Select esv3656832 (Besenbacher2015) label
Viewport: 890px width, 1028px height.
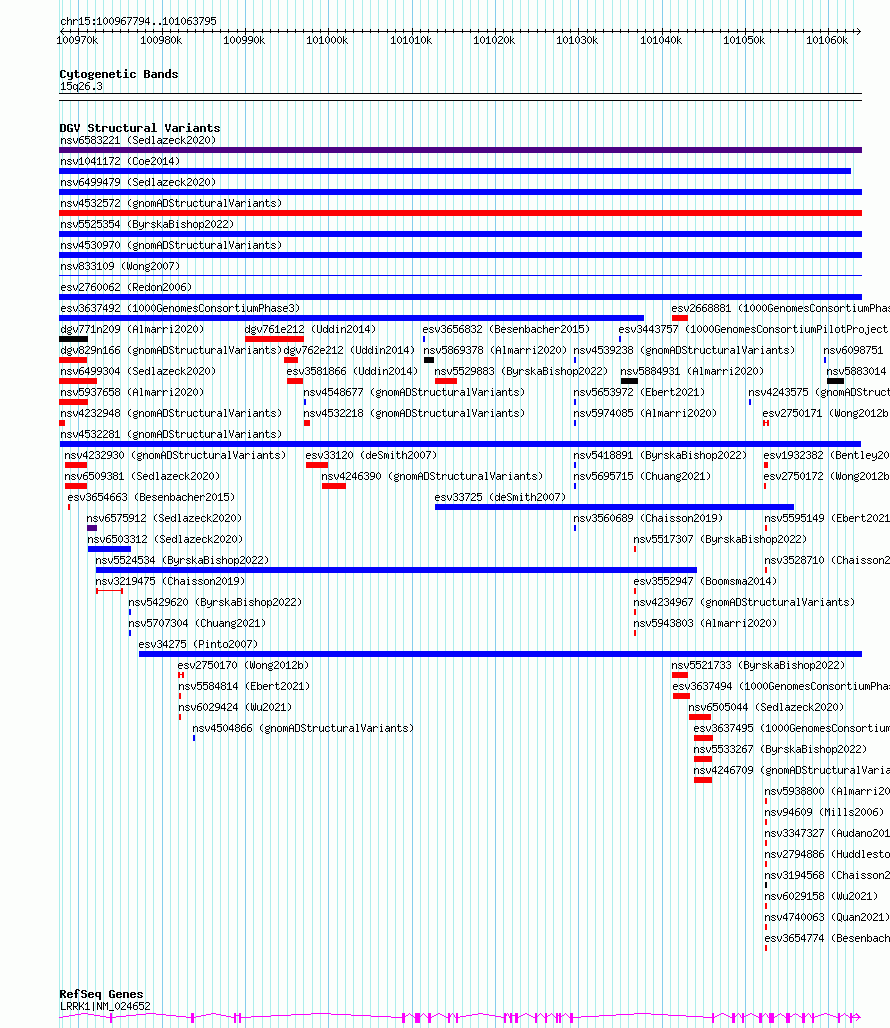pos(506,329)
